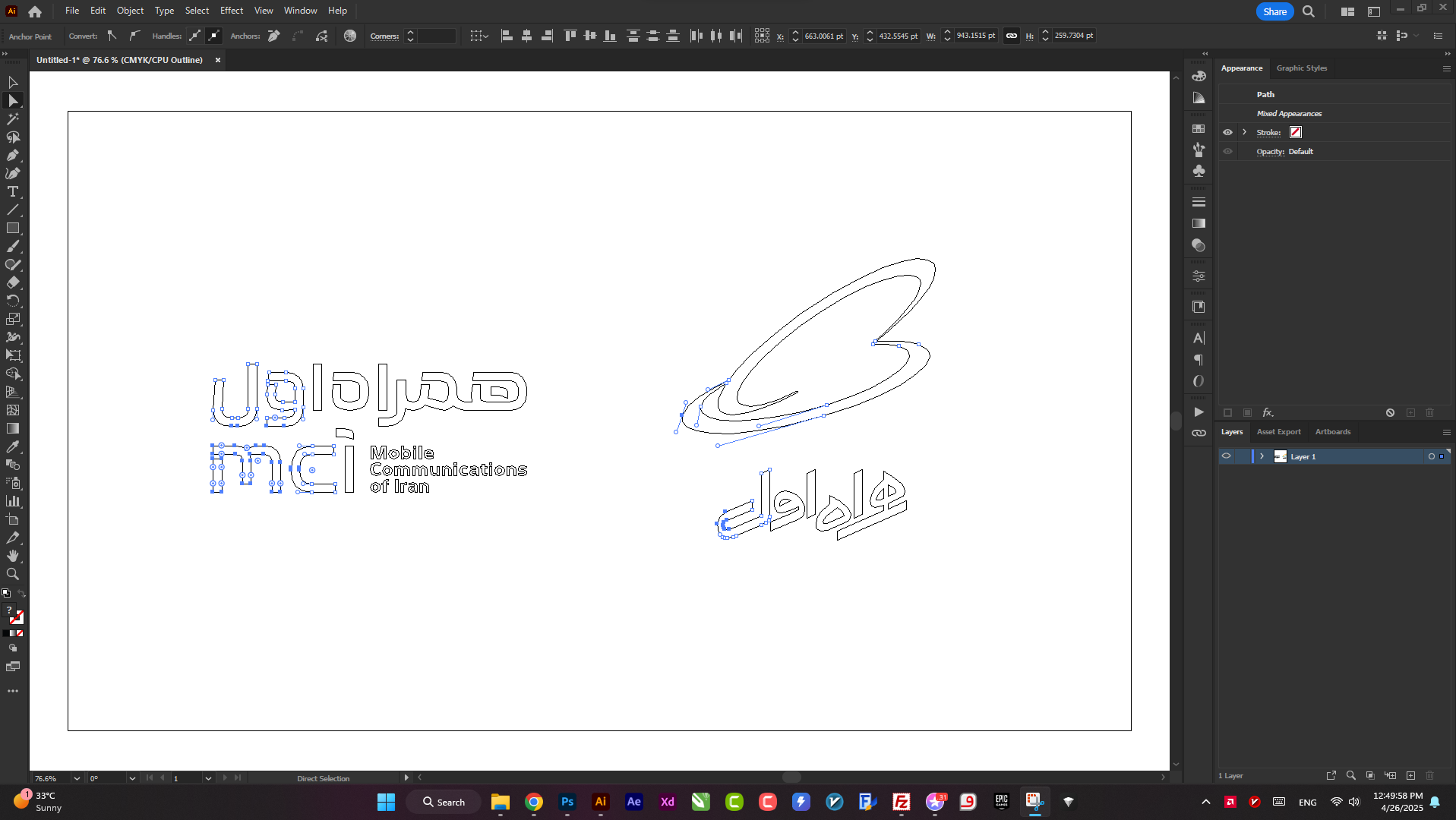This screenshot has height=820, width=1456.
Task: Open Appearance panel options menu
Action: 1446,68
